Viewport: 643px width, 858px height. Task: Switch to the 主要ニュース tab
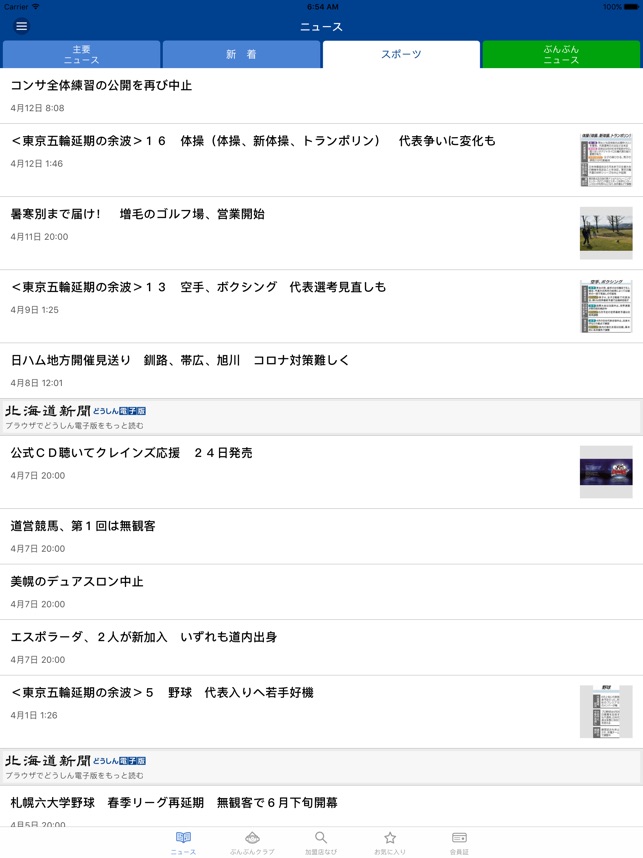pos(82,54)
